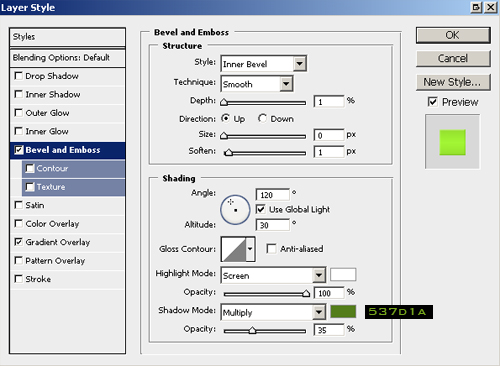Open Blending Options: Default
The height and width of the screenshot is (366, 500).
(68, 58)
